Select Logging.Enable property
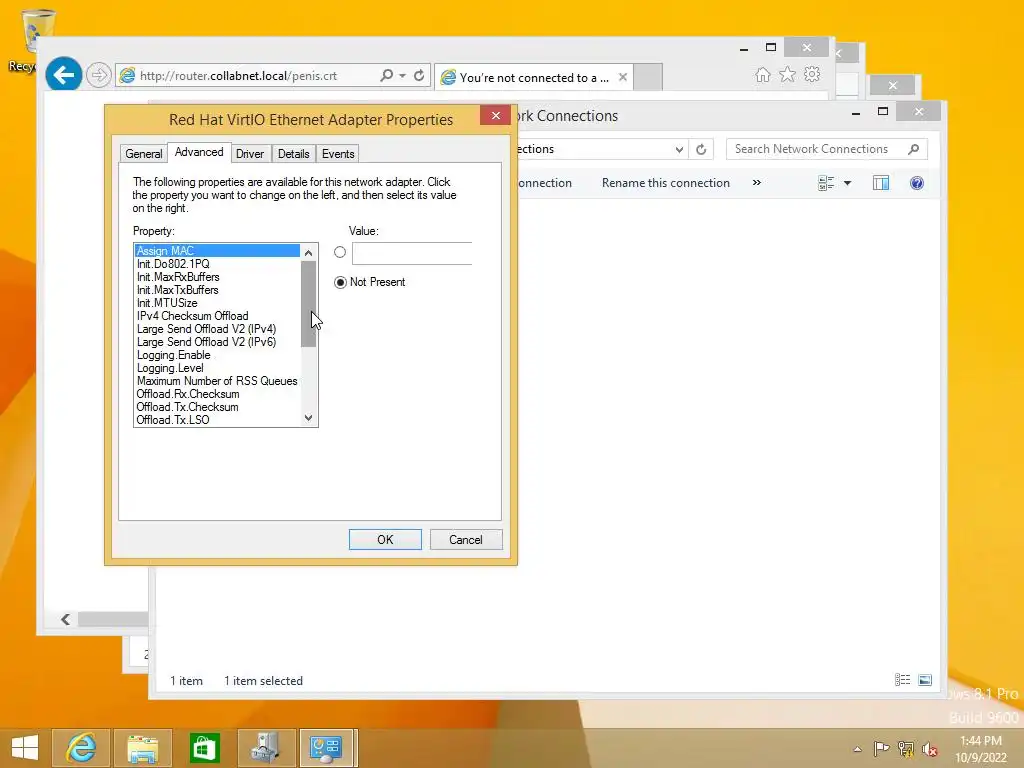 pos(217,355)
